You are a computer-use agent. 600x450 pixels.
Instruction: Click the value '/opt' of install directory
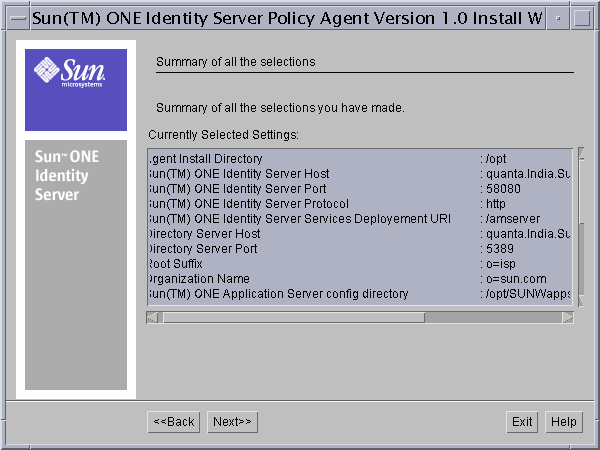click(x=496, y=159)
